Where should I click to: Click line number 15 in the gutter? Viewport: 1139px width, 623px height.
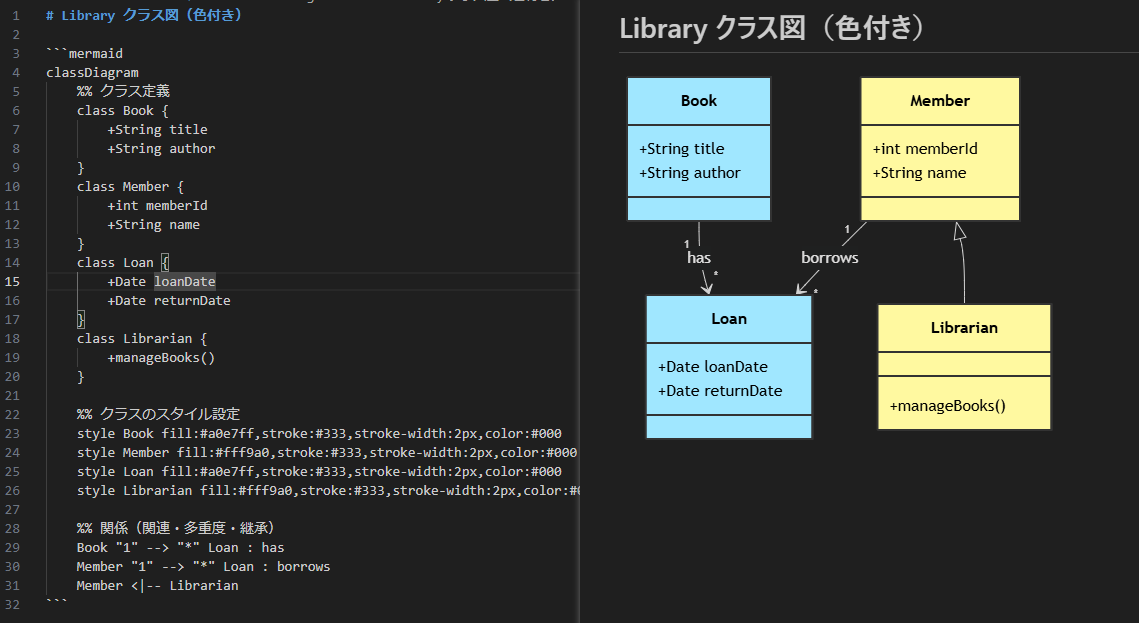pyautogui.click(x=13, y=282)
